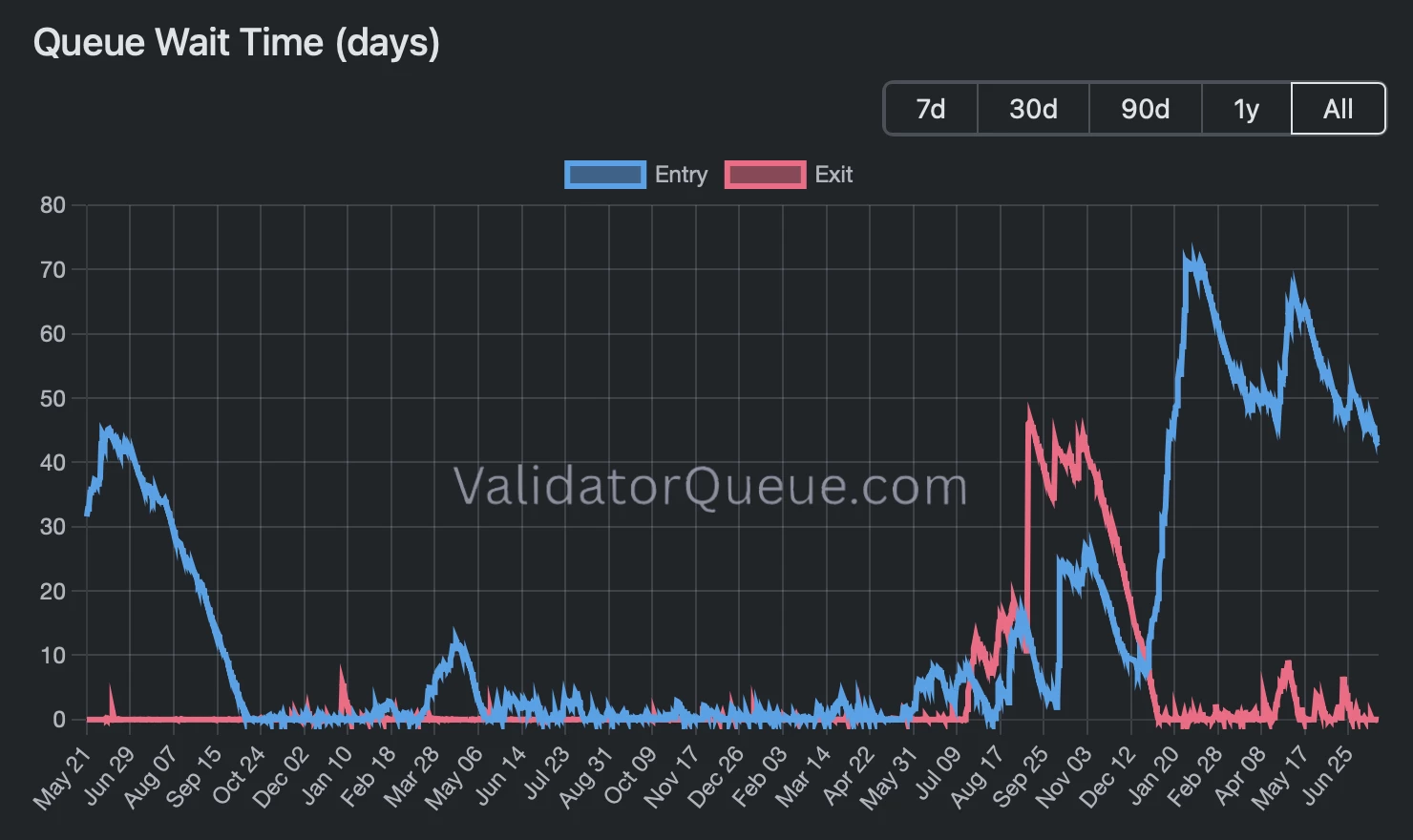1413x840 pixels.
Task: Click the x-axis date Mar 14
Action: coord(802,778)
